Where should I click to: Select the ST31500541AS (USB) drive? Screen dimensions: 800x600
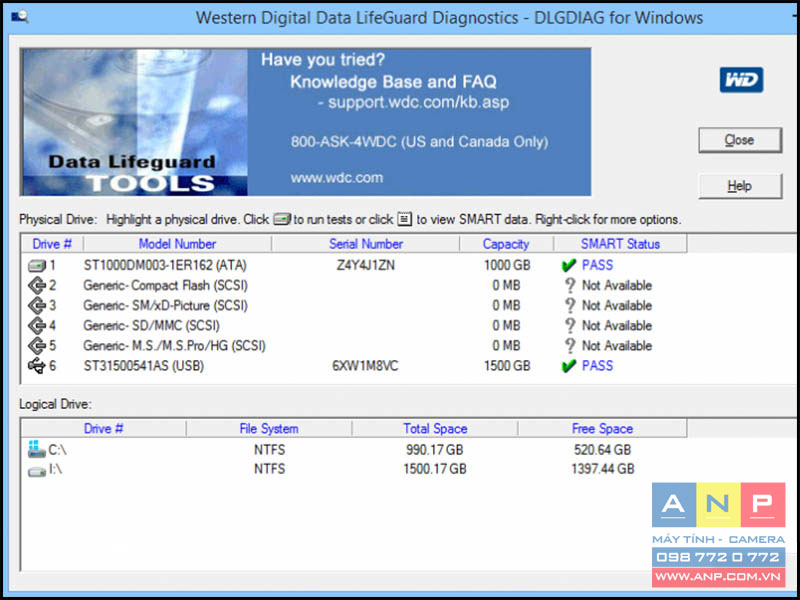[143, 366]
